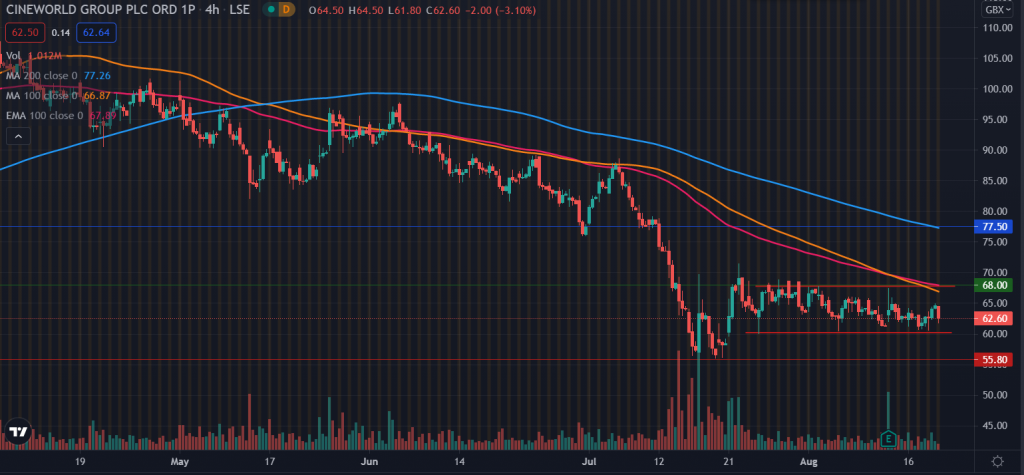Click the 100.00 price scale value
Image resolution: width=1024 pixels, height=475 pixels.
click(999, 89)
